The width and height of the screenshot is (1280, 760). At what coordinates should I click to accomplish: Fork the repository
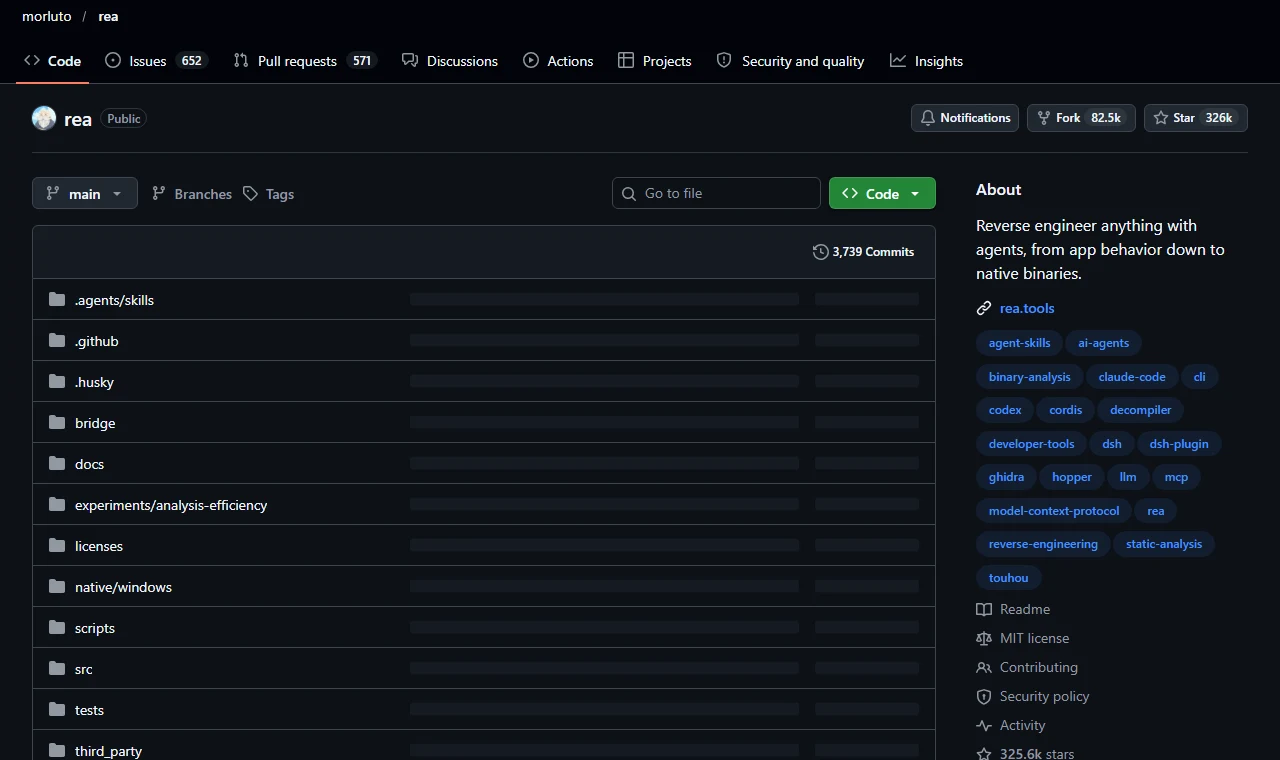(x=1081, y=118)
